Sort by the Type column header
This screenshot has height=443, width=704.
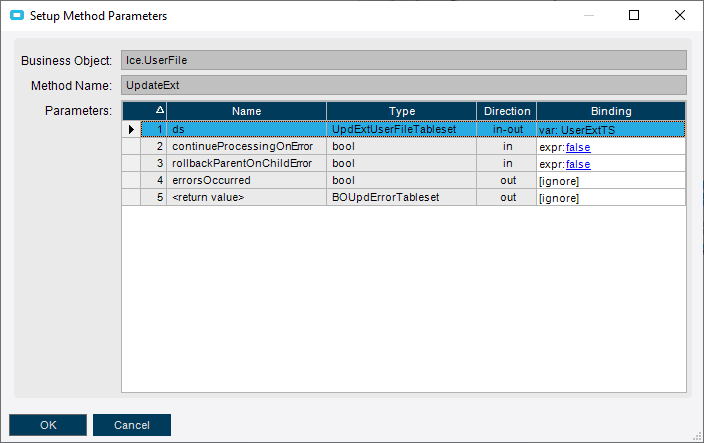point(402,111)
